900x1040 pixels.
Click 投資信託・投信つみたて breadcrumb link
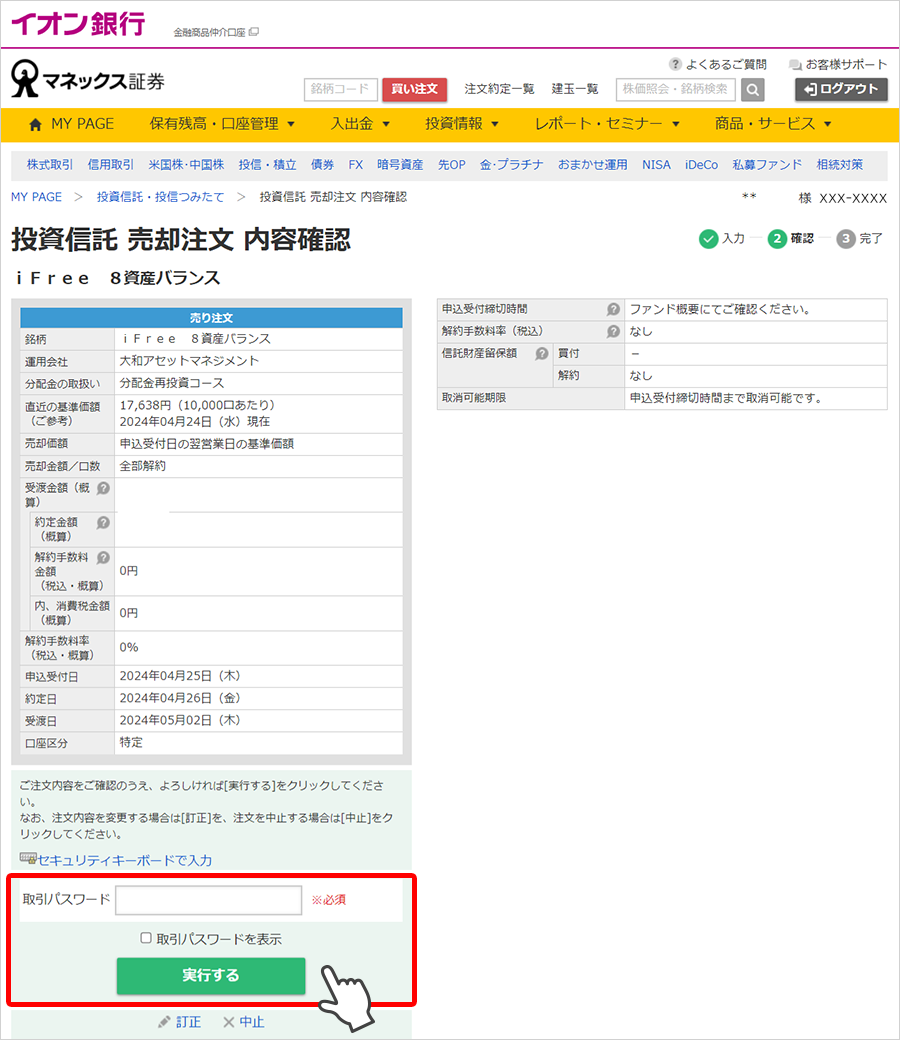[x=161, y=197]
